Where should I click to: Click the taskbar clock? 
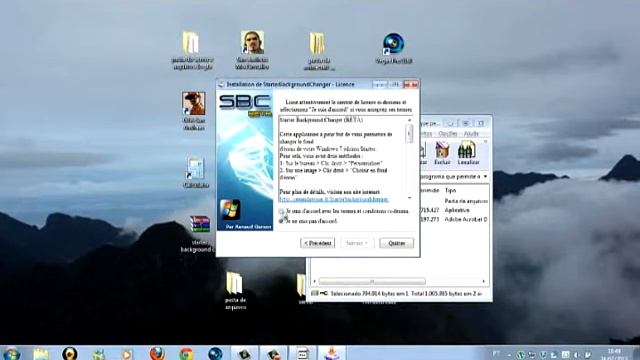(614, 353)
